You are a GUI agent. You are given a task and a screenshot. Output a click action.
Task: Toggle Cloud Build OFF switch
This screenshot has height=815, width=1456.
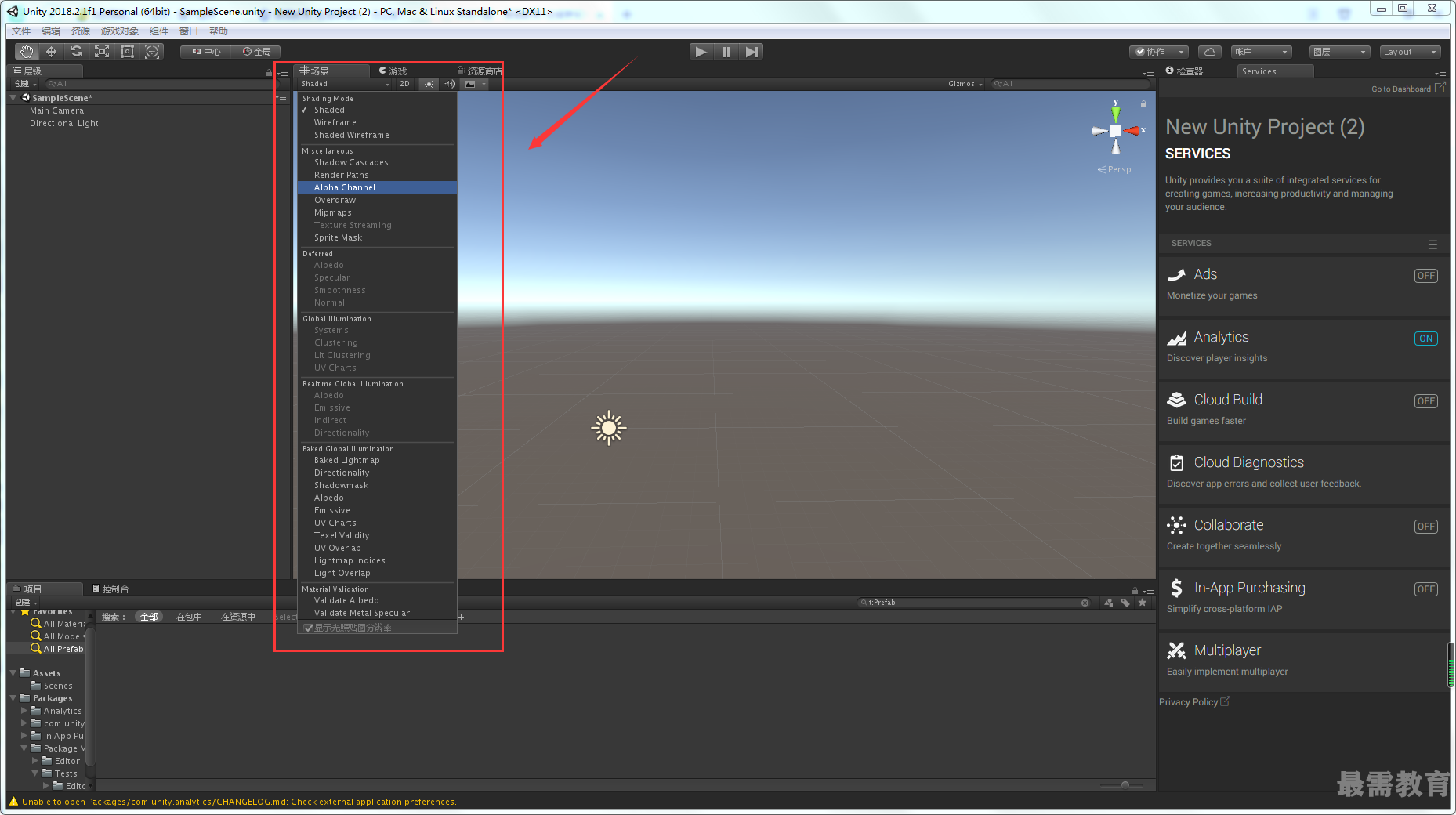coord(1425,401)
